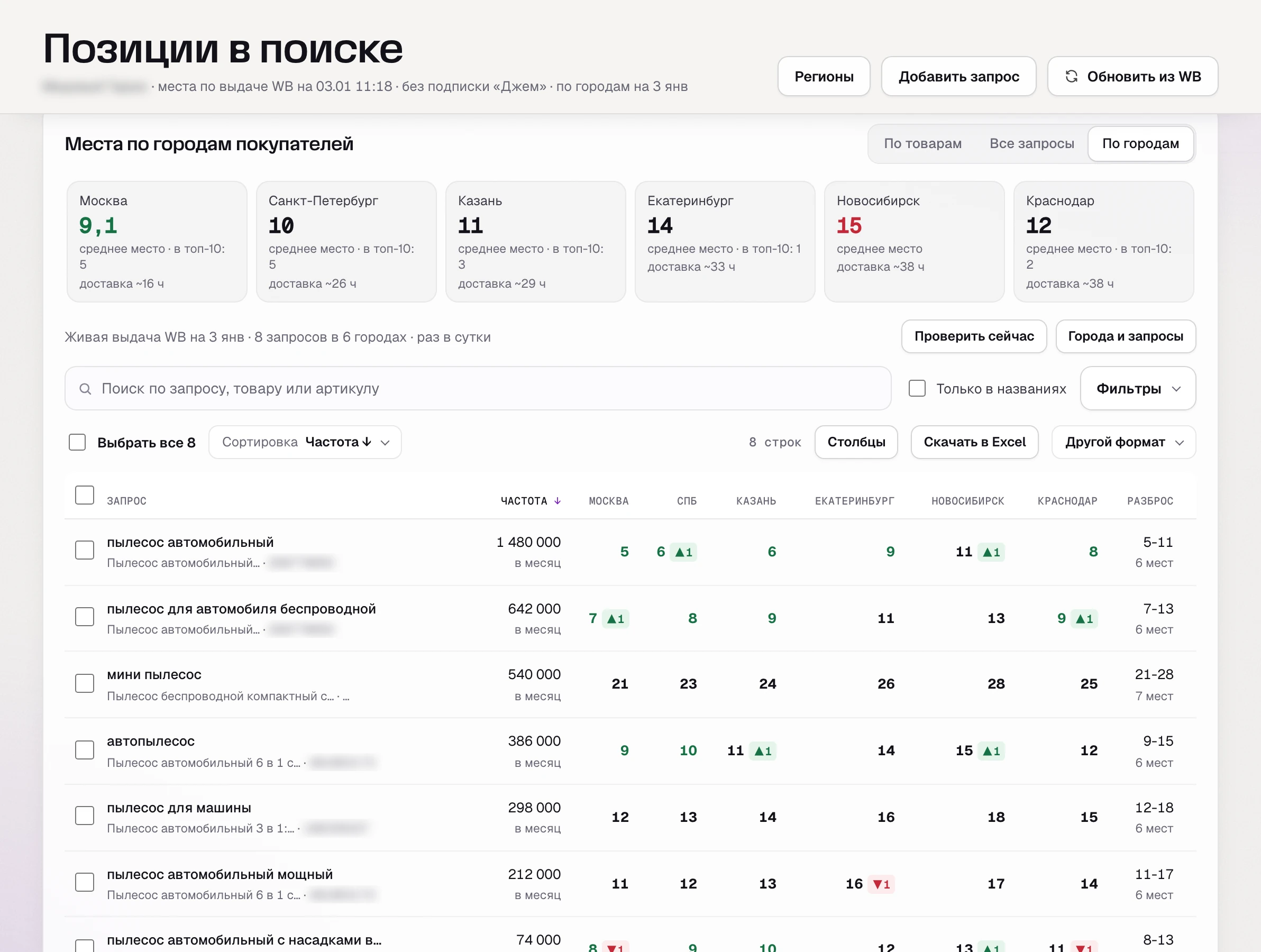Open the Столбцы column settings
The image size is (1261, 952).
pyautogui.click(x=856, y=442)
